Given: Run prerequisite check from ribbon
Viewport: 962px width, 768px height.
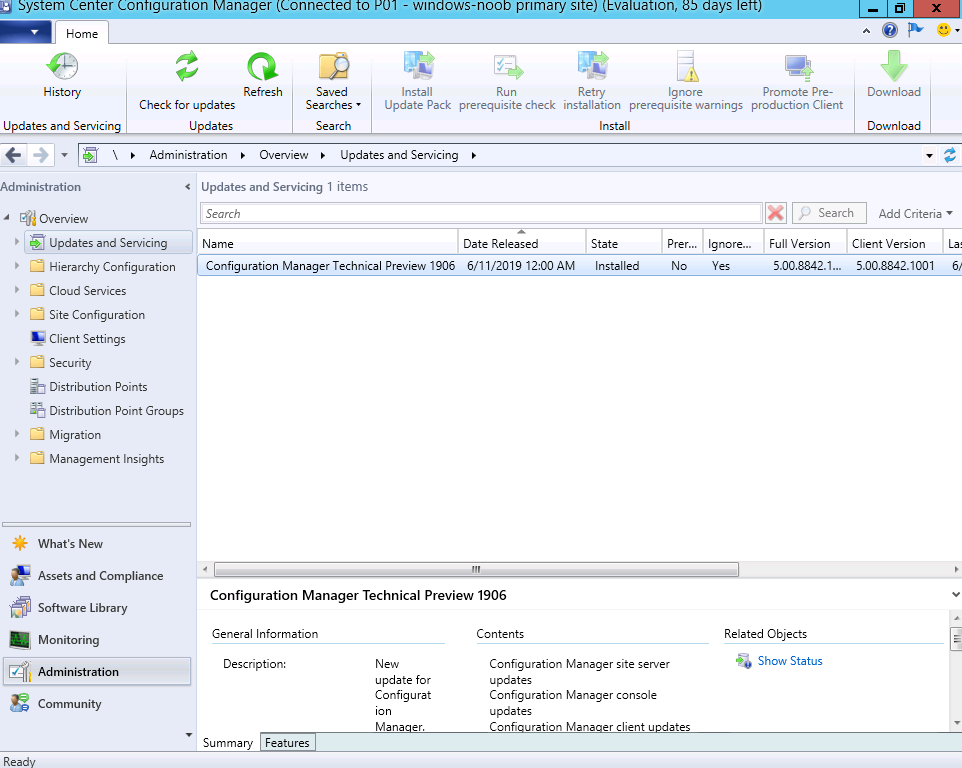Looking at the screenshot, I should coord(507,82).
